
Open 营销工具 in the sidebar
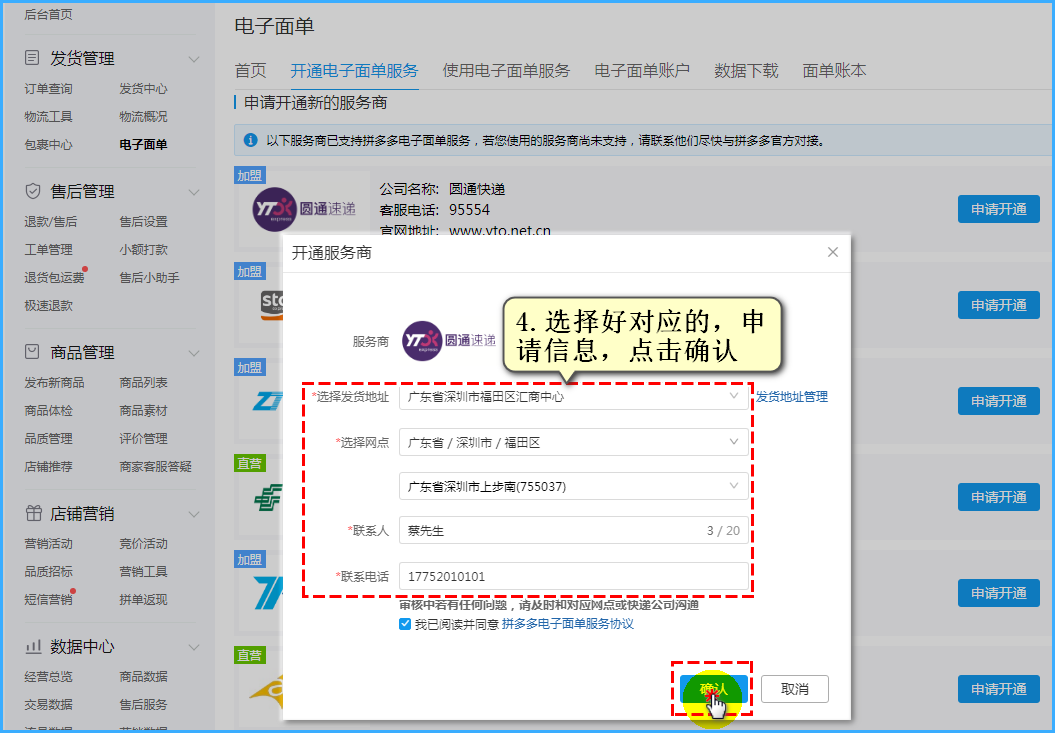(143, 571)
